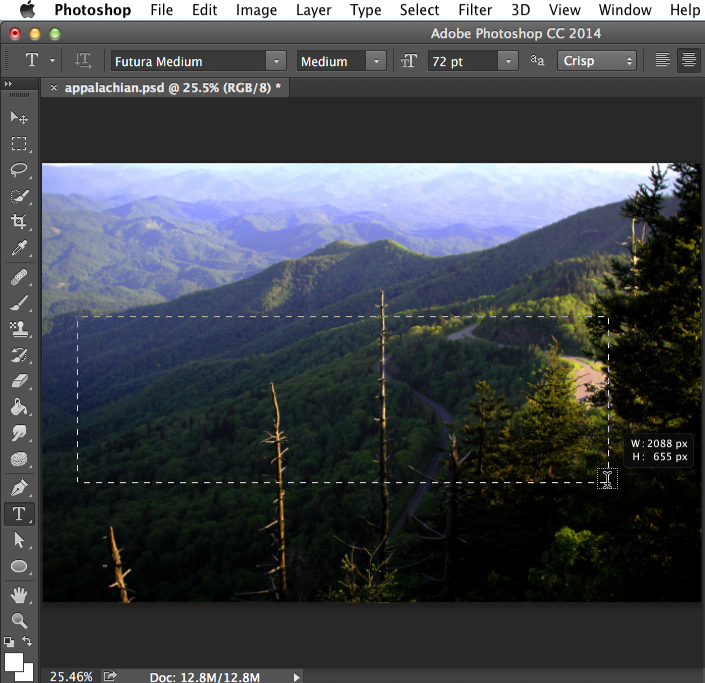Click the 25.46% zoom level field
Viewport: 705px width, 683px height.
point(71,677)
